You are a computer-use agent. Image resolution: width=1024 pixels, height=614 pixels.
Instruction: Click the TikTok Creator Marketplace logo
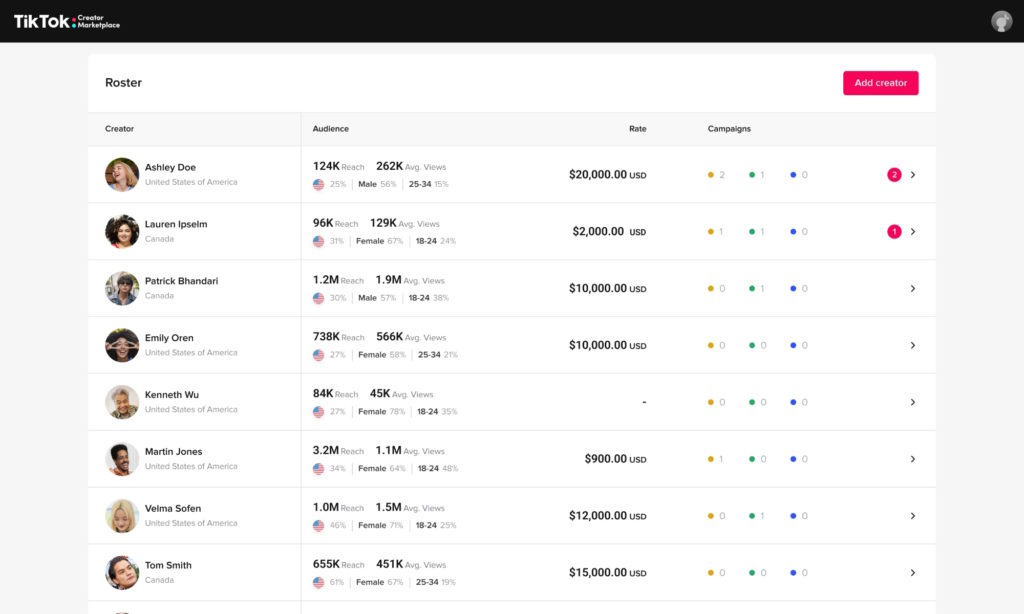click(64, 20)
